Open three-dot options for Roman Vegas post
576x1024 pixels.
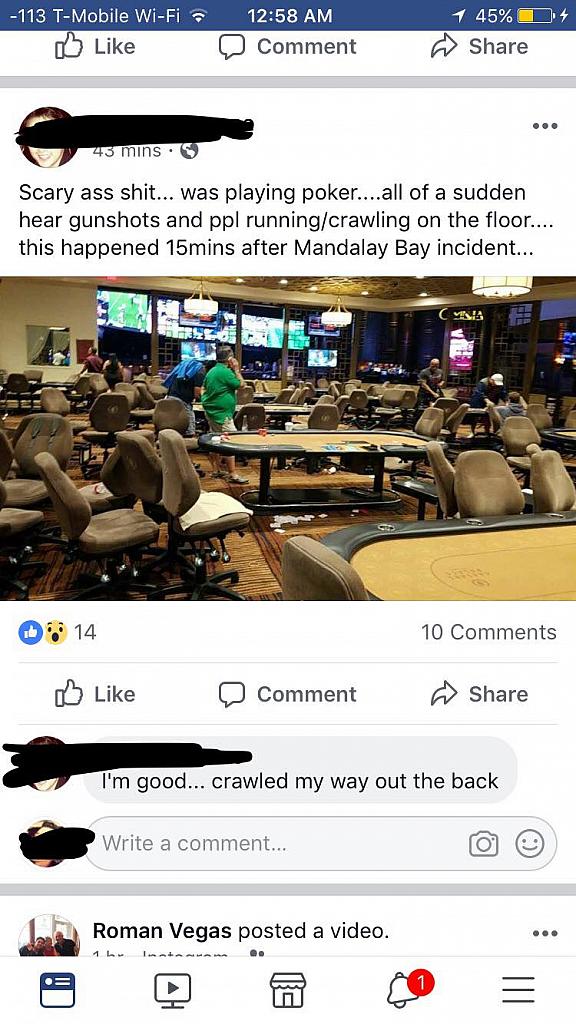[545, 933]
